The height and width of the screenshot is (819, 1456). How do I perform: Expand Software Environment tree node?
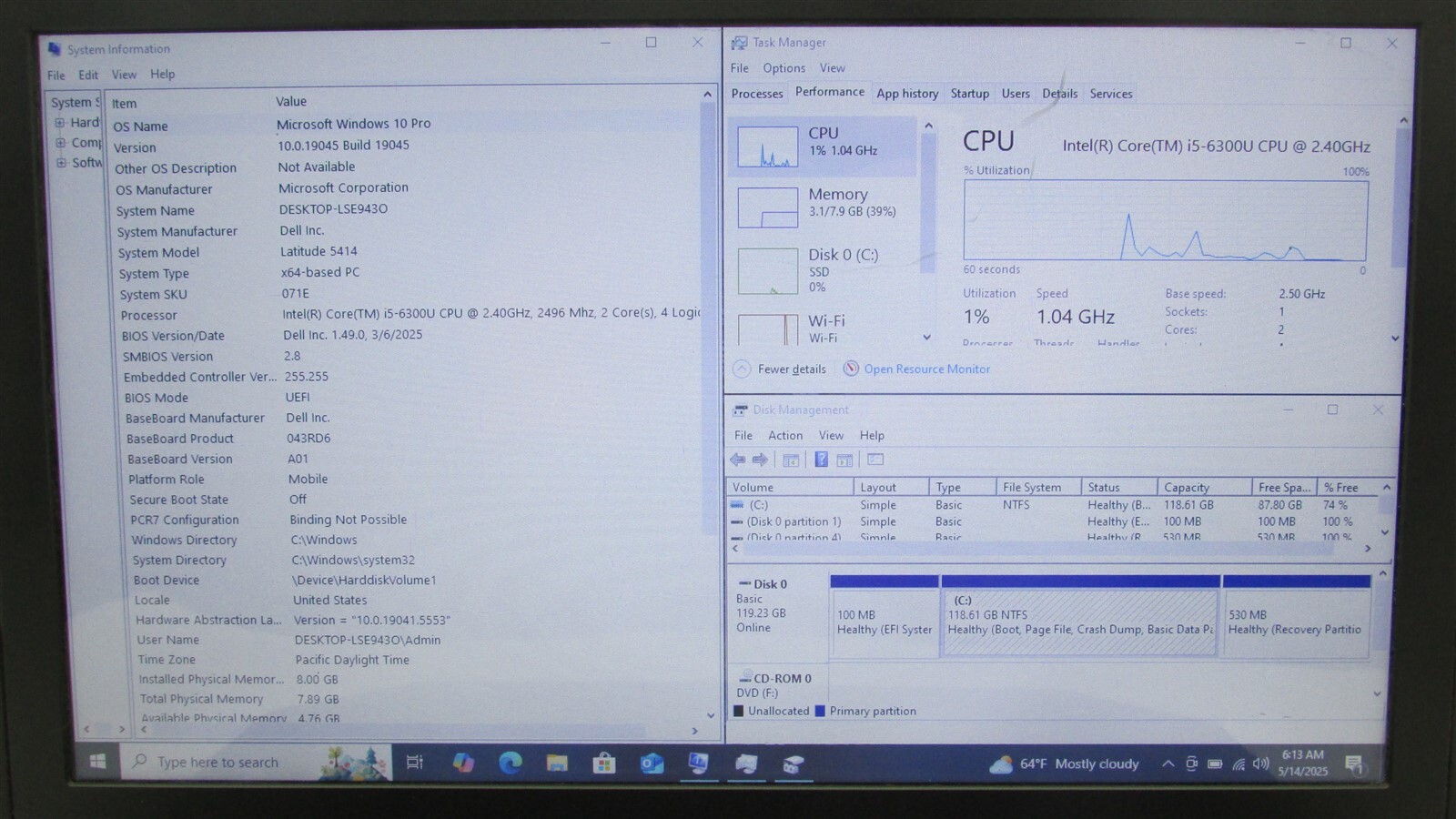click(61, 163)
